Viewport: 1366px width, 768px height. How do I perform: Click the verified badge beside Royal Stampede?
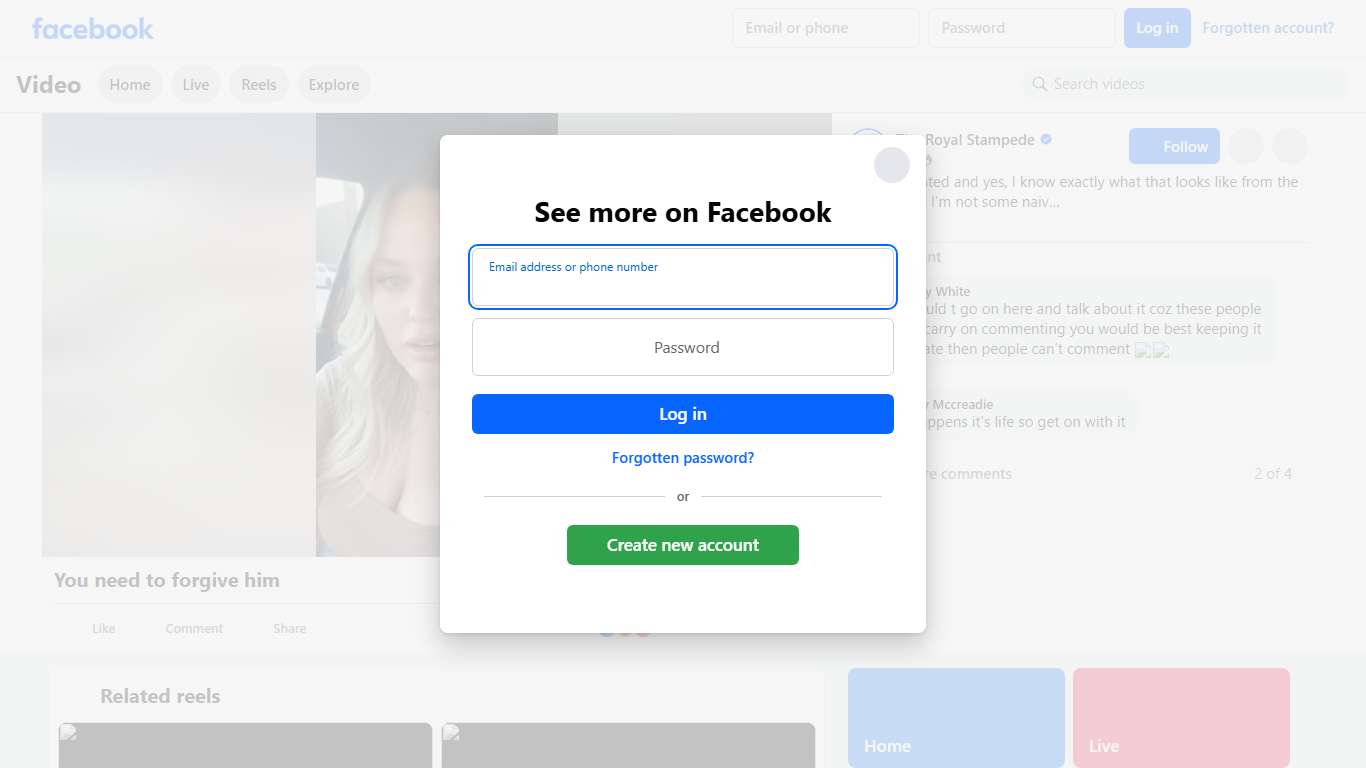1046,140
